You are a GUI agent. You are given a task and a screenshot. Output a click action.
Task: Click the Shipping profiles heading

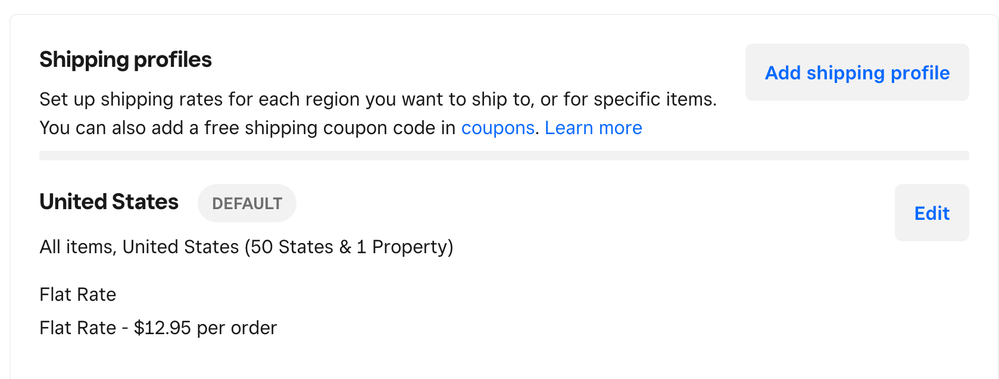(126, 61)
